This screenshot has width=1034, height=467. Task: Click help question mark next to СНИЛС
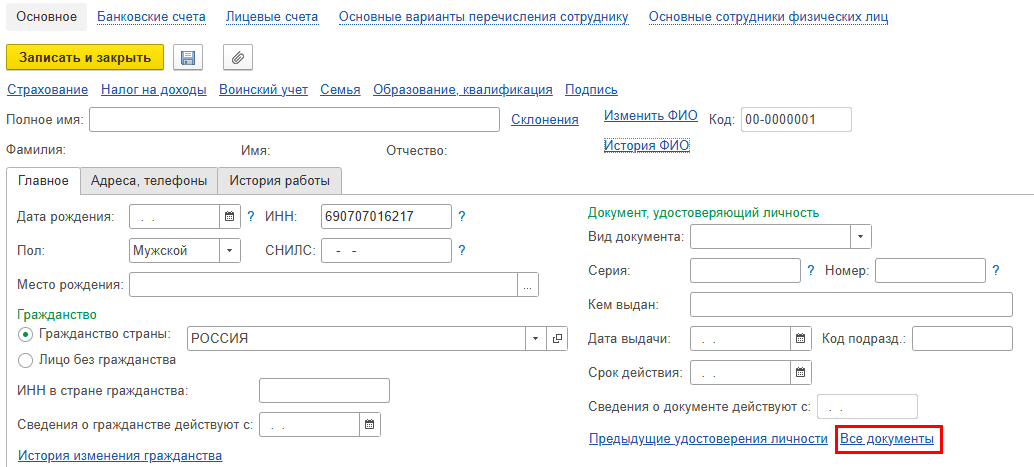[x=462, y=251]
